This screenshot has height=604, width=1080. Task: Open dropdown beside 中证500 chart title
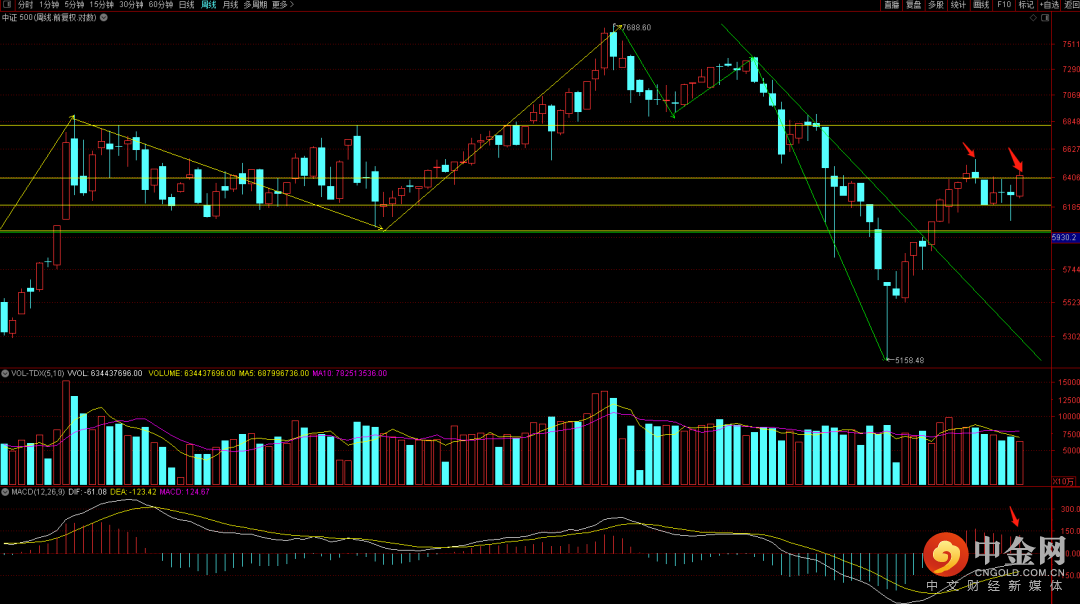[x=104, y=17]
